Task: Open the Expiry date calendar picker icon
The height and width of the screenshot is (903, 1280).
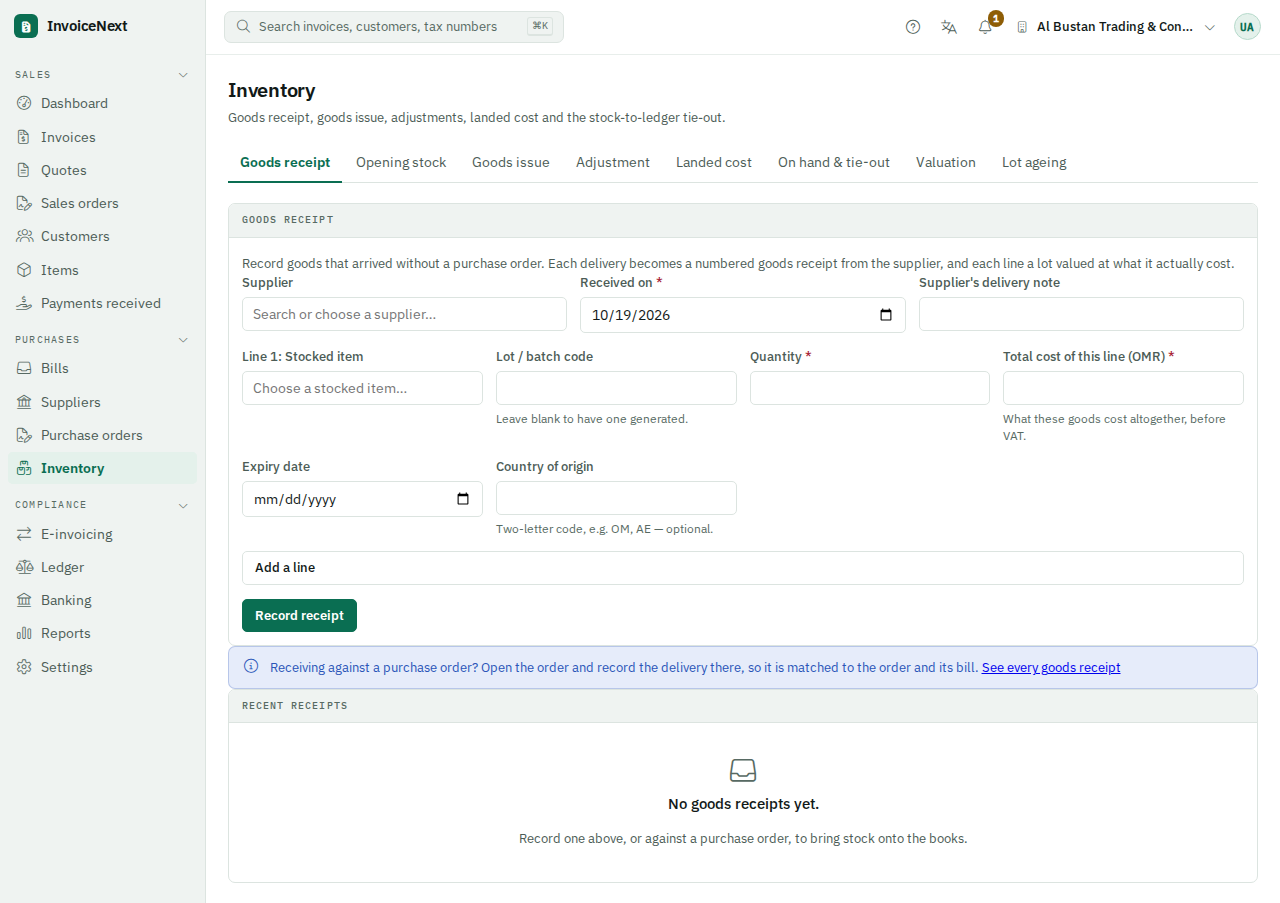Action: point(463,499)
